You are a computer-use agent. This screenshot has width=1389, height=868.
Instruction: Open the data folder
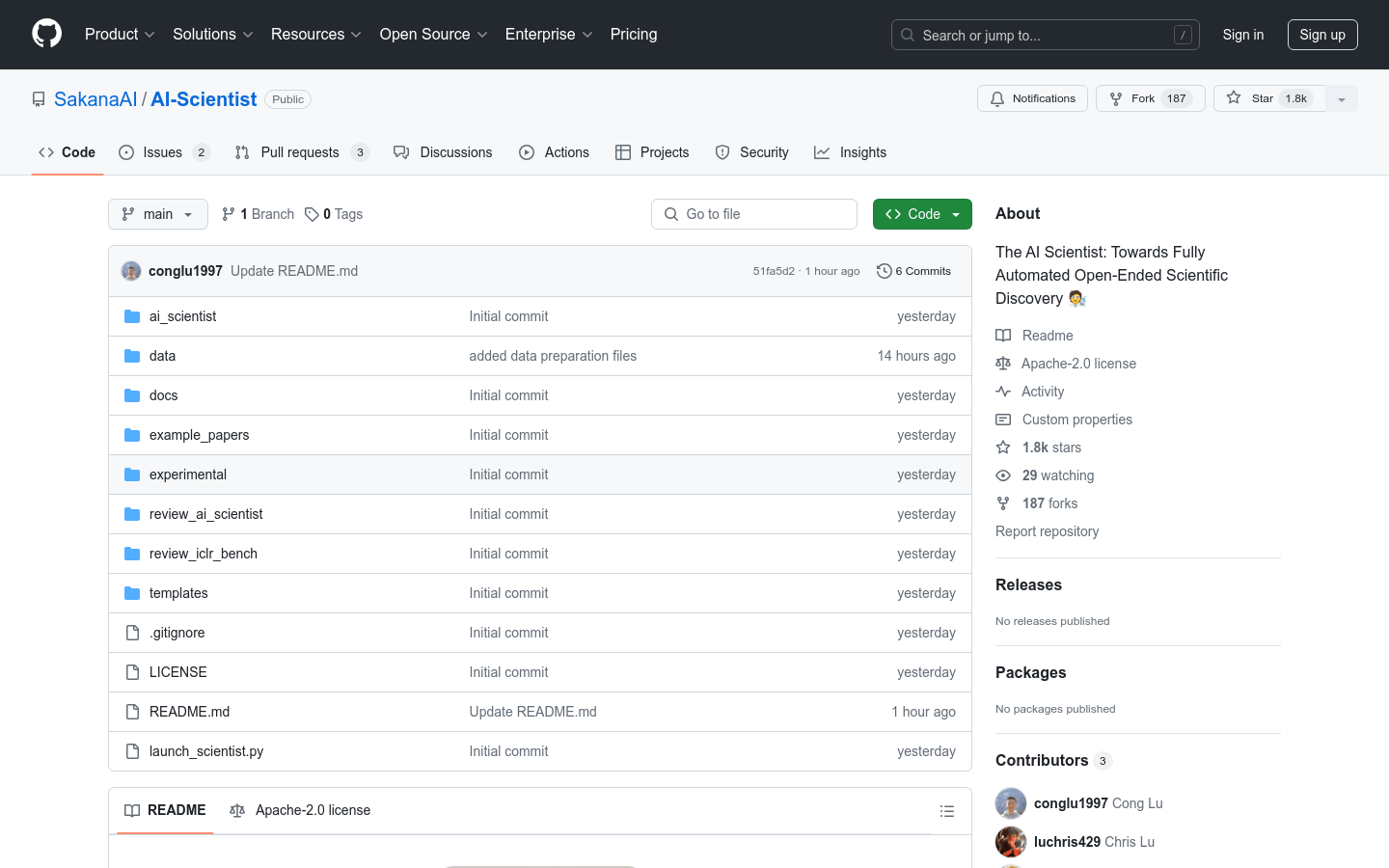(x=162, y=356)
